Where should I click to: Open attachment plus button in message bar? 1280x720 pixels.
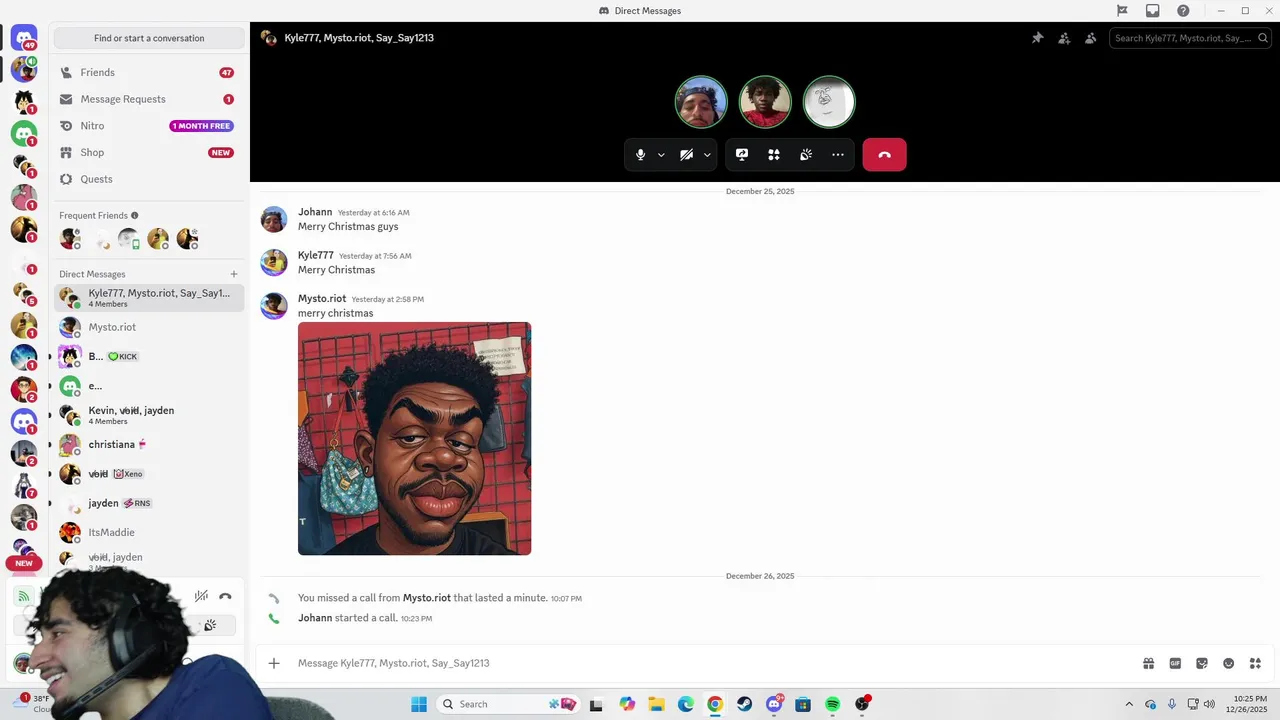point(274,663)
